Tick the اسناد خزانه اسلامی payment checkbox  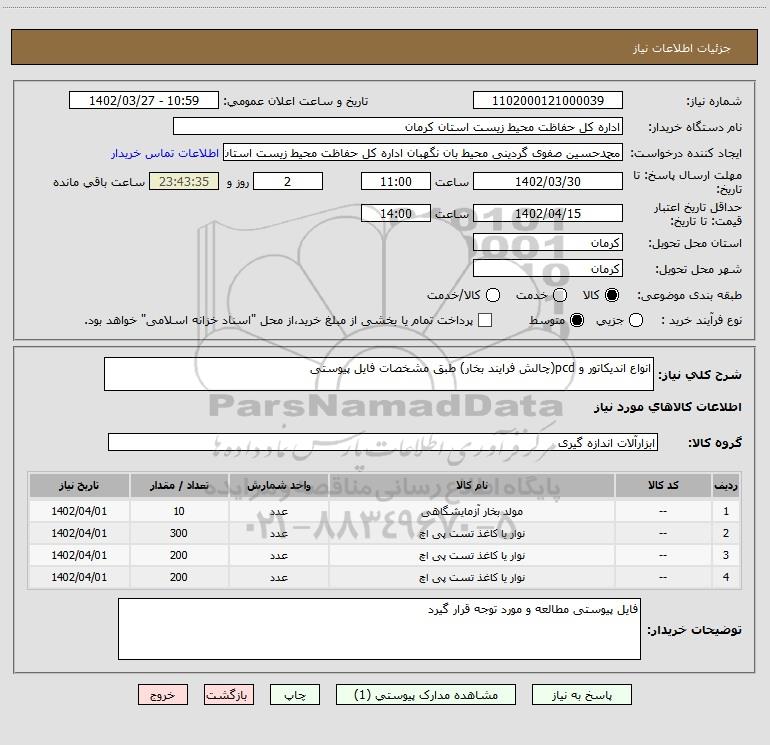click(x=485, y=320)
